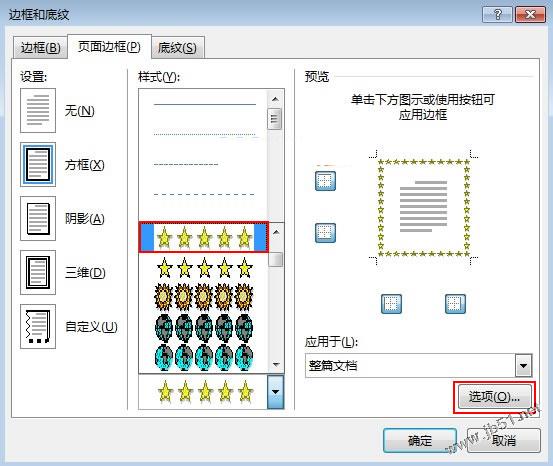Choose the 方框(X) box setting icon
553x466 pixels.
click(38, 164)
